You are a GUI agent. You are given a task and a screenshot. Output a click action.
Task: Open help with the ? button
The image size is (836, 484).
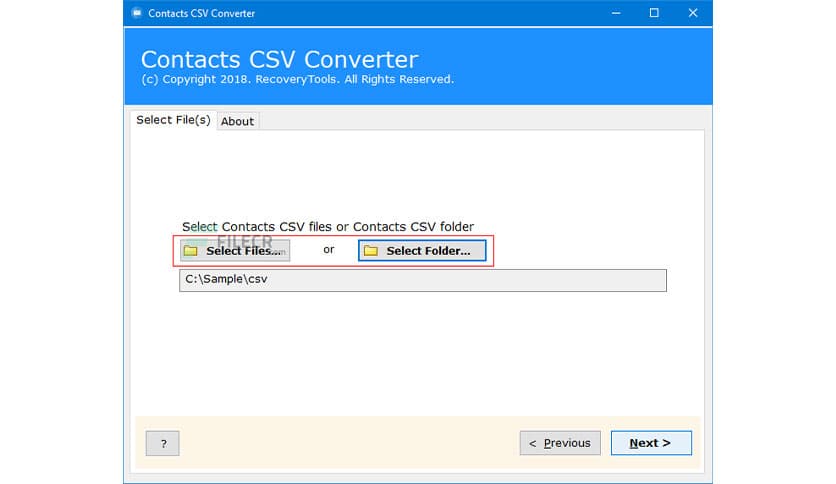point(163,443)
